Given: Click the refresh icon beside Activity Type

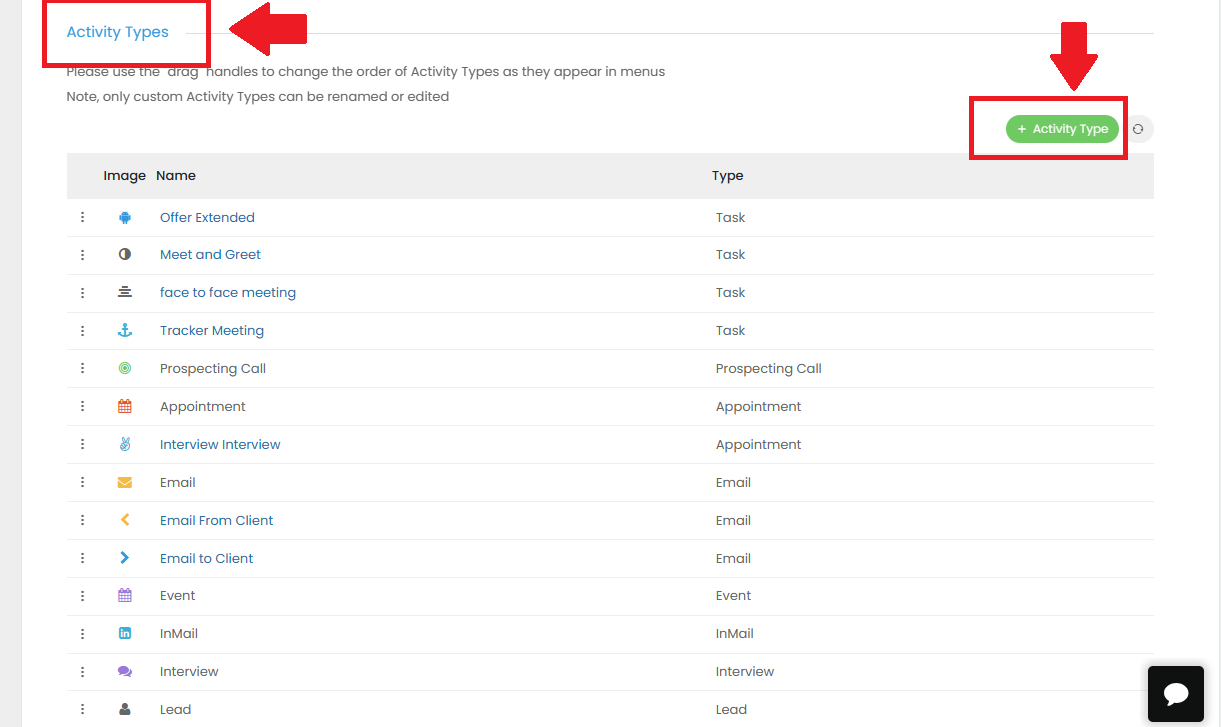Looking at the screenshot, I should point(1138,129).
